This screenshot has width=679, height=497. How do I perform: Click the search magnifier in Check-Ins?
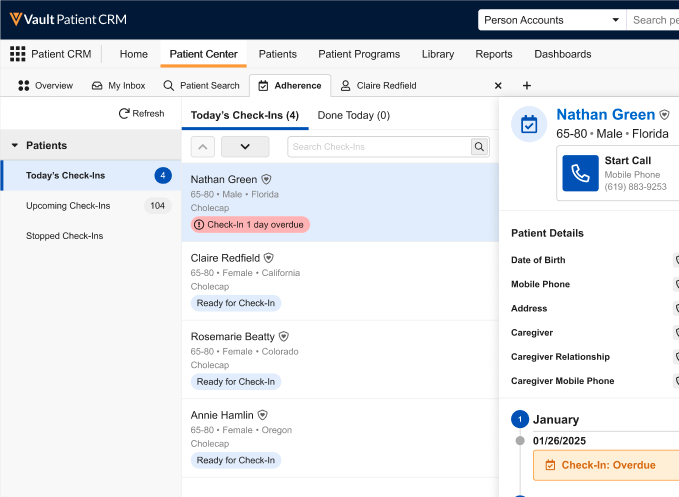[480, 147]
